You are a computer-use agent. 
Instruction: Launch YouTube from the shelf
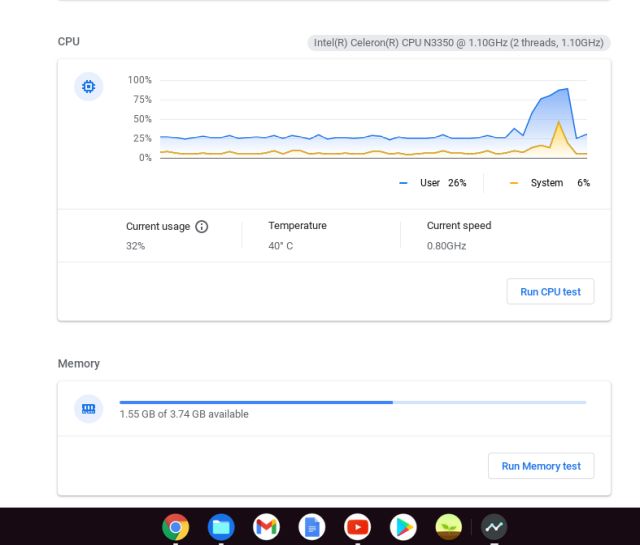[x=357, y=527]
